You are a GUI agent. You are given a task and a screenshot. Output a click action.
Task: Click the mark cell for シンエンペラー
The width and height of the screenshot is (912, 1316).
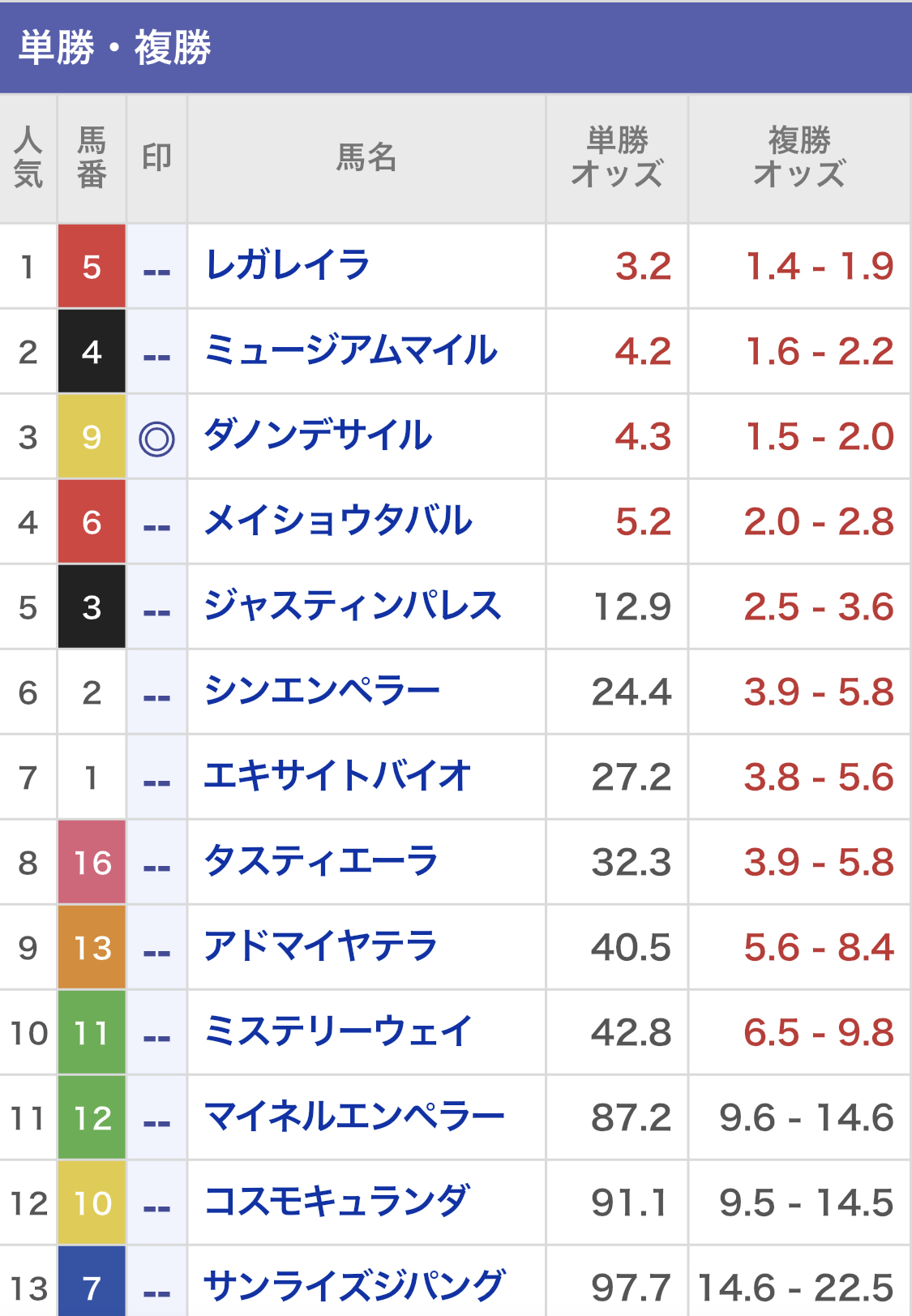point(156,693)
